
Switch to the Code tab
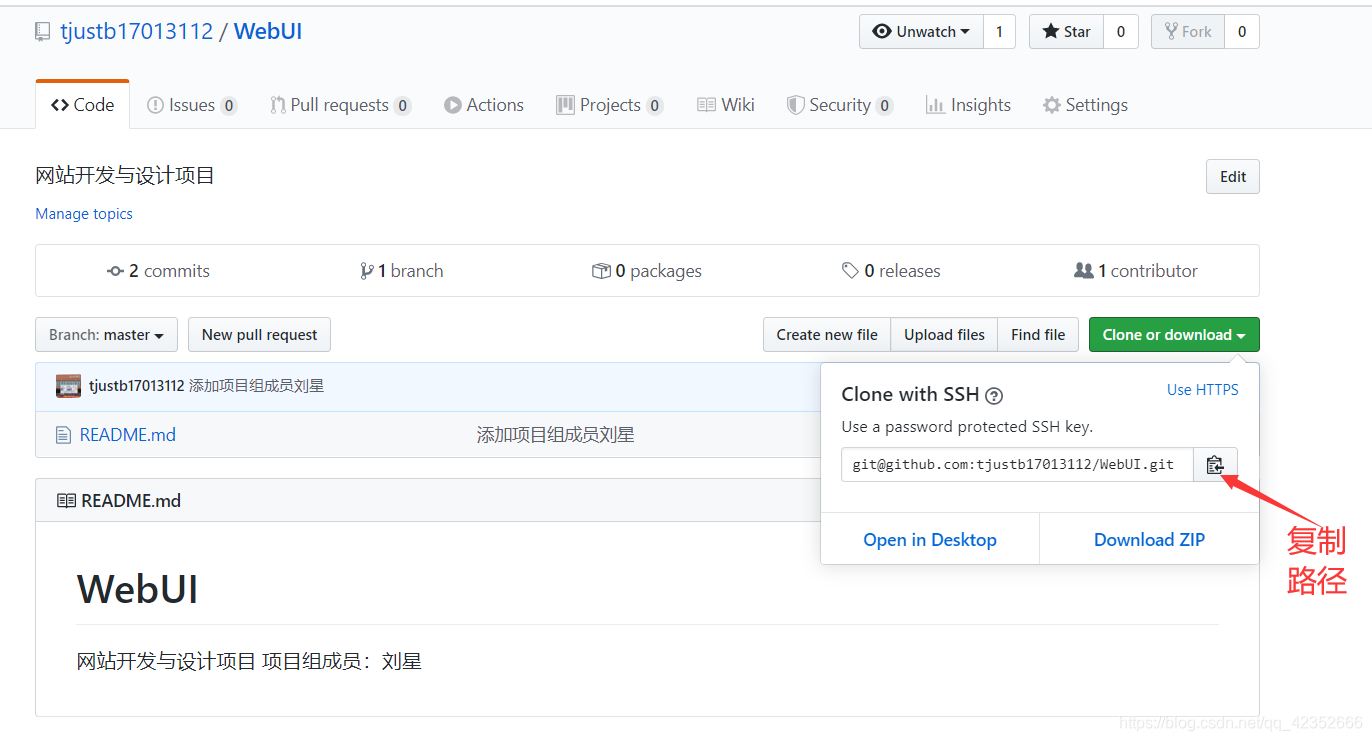(x=83, y=105)
